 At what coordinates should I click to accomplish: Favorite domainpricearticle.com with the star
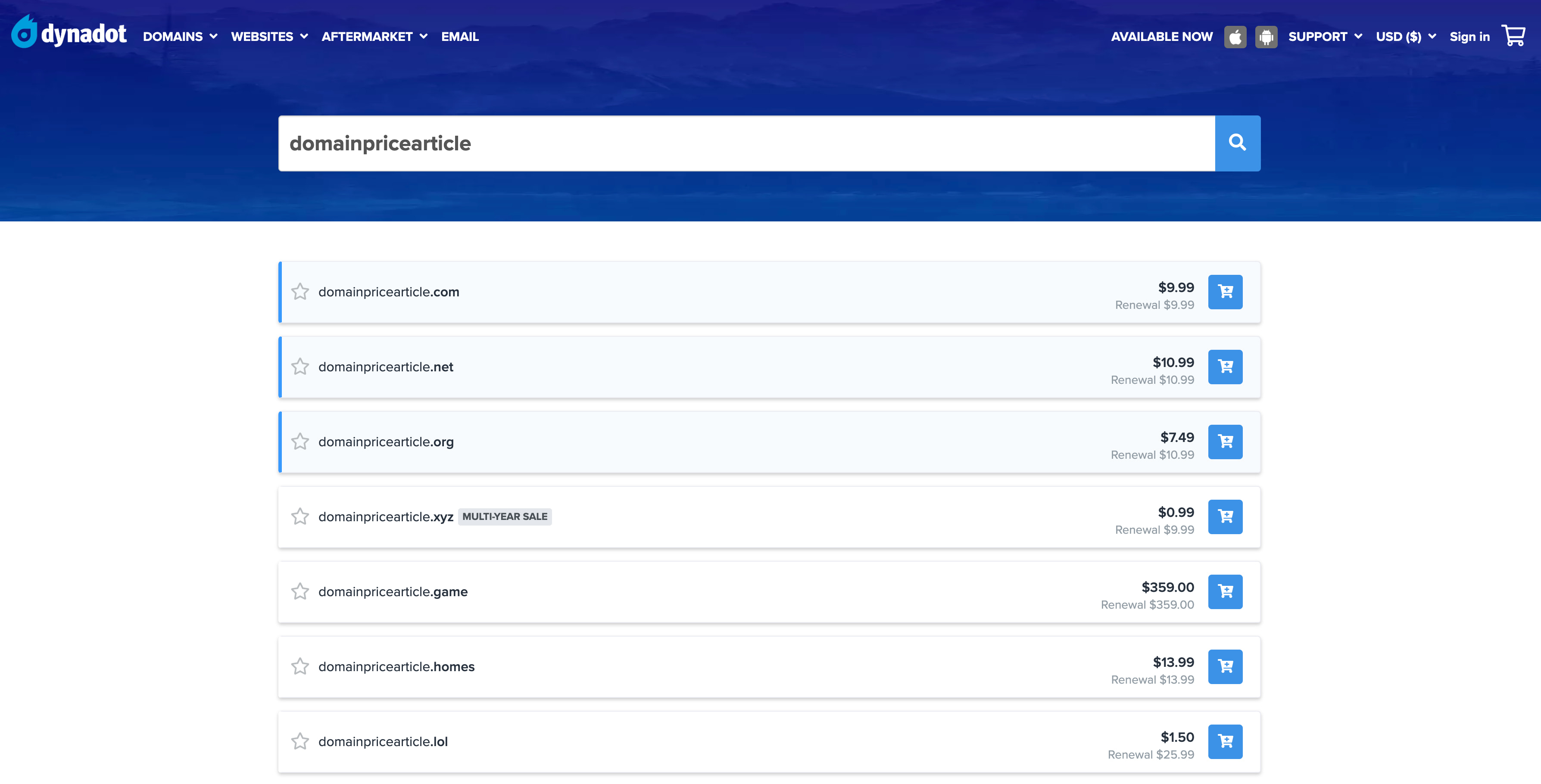(300, 292)
